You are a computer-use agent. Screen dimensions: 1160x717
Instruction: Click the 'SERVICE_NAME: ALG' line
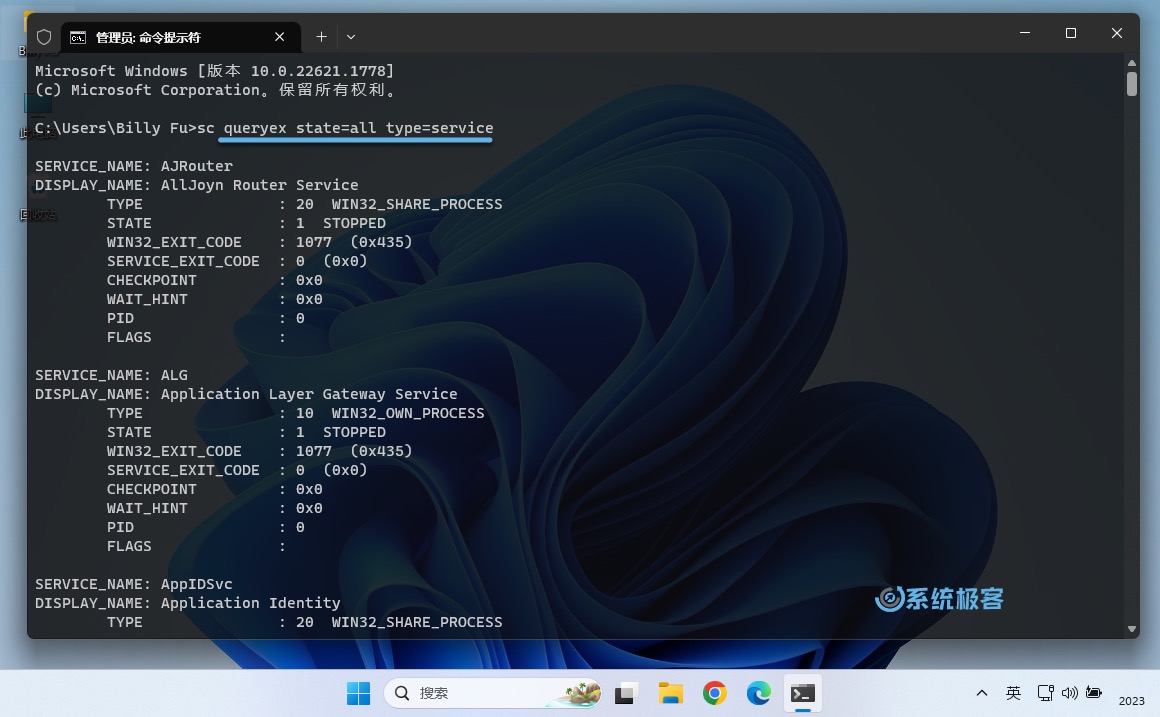pos(112,375)
